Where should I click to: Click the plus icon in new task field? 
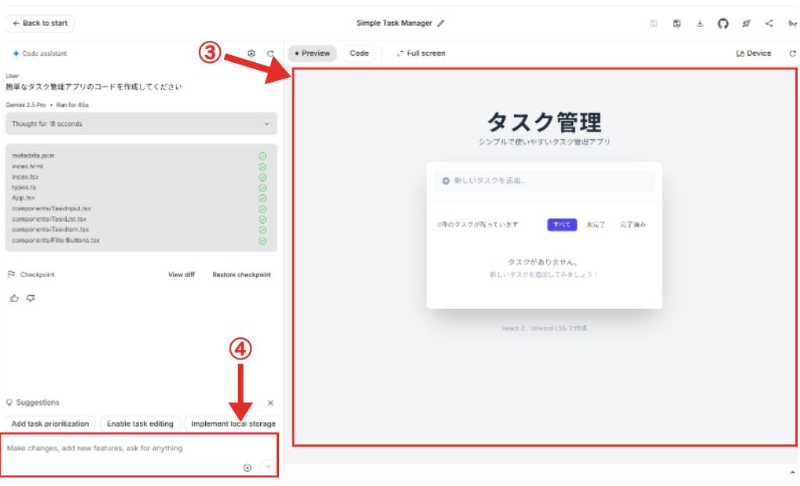(x=445, y=181)
